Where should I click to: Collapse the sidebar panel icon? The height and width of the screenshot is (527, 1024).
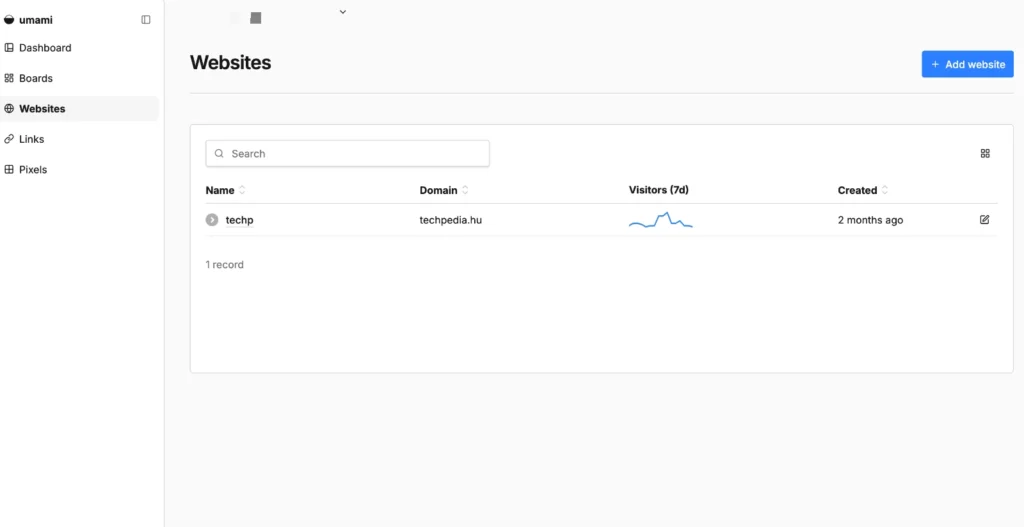(146, 20)
